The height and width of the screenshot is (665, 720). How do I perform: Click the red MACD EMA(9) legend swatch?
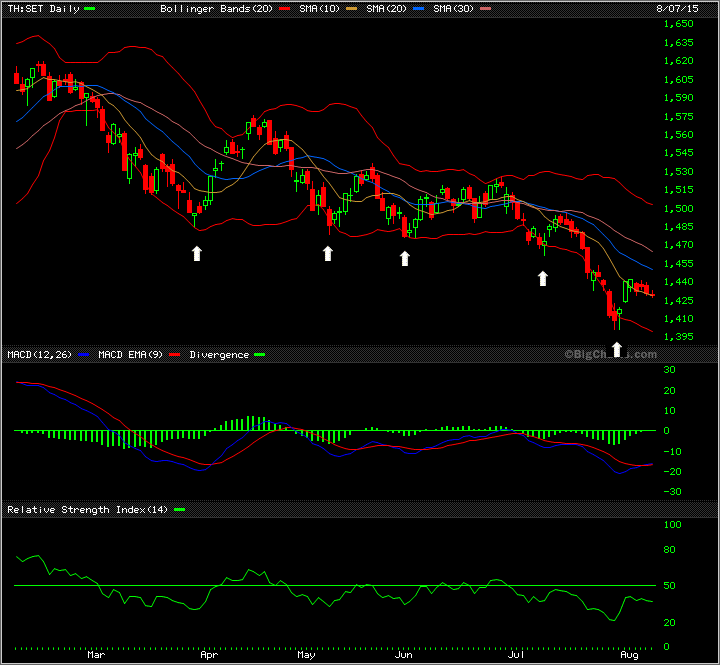pyautogui.click(x=174, y=355)
